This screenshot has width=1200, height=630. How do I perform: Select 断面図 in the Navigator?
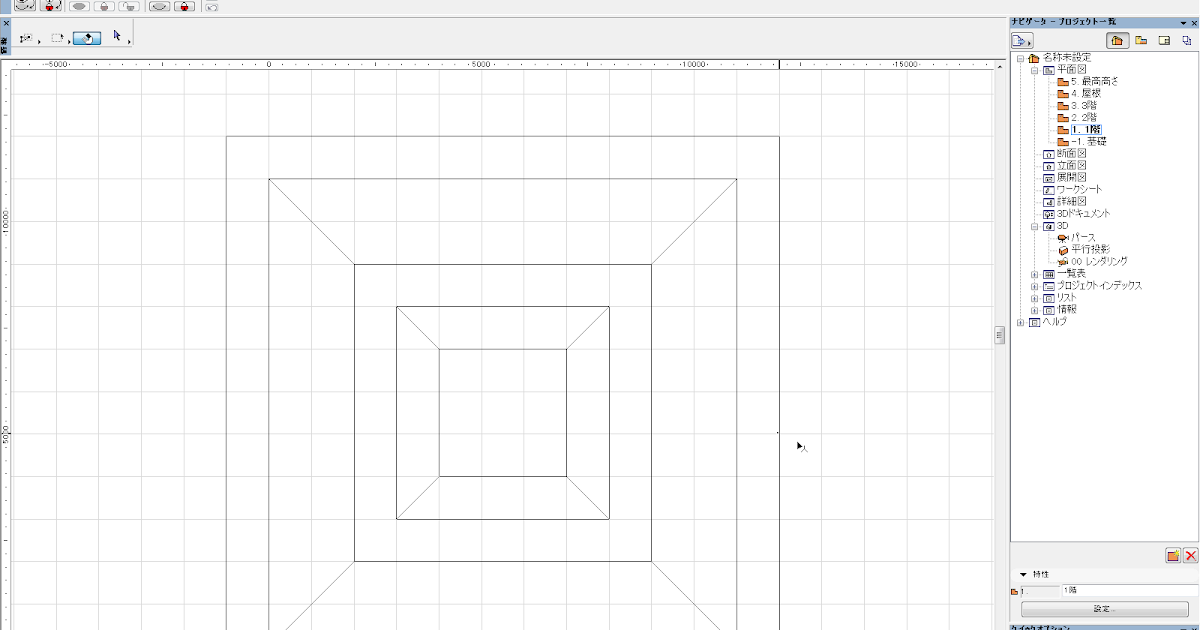(x=1071, y=154)
